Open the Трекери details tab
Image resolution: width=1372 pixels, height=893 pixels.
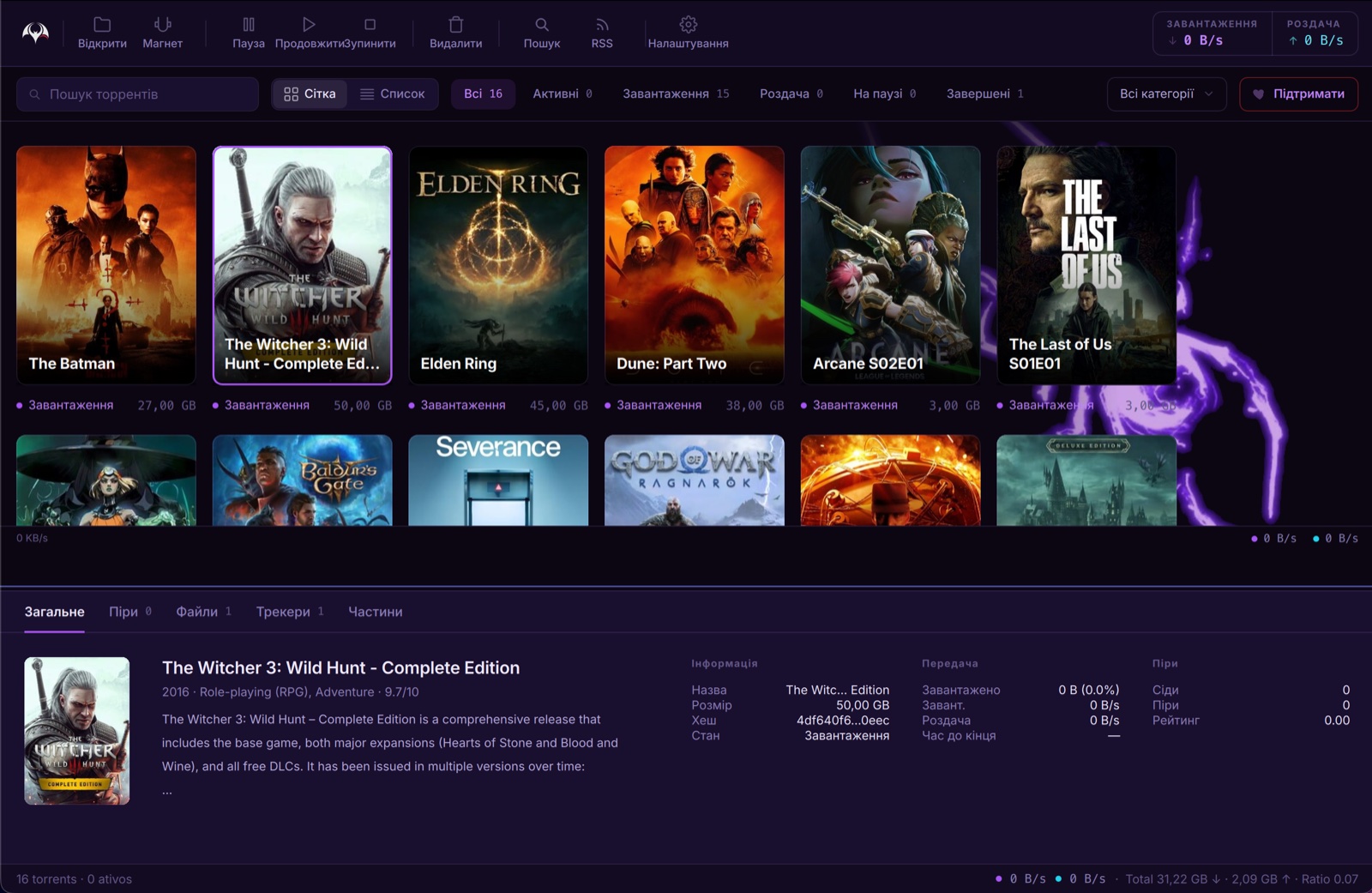(x=290, y=612)
